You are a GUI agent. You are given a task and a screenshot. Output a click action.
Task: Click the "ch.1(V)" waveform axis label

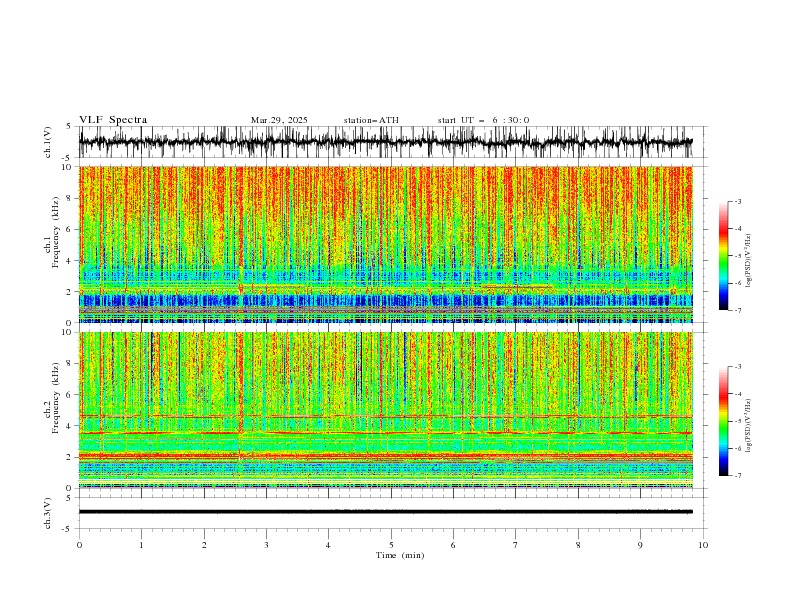(48, 142)
